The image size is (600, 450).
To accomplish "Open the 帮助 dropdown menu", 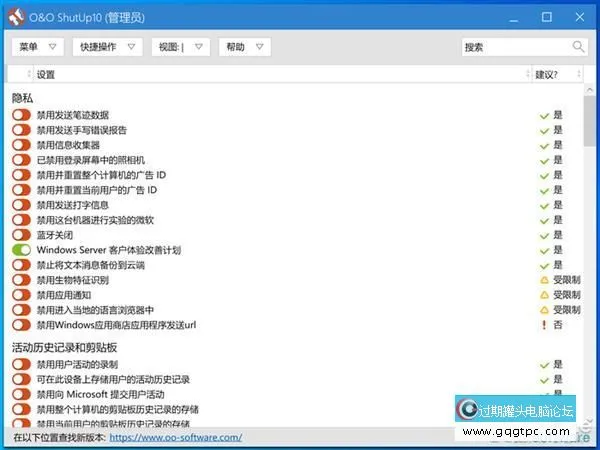I will 245,47.
